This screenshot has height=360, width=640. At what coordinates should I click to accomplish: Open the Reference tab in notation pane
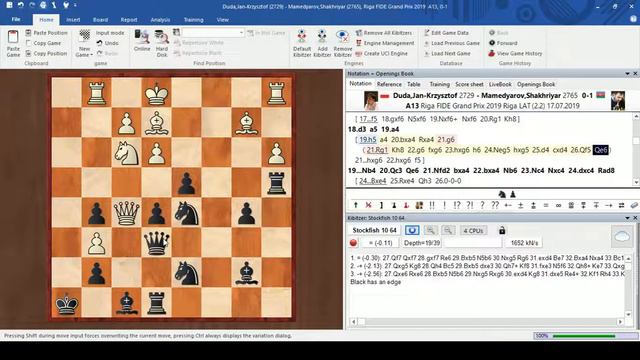[x=389, y=84]
